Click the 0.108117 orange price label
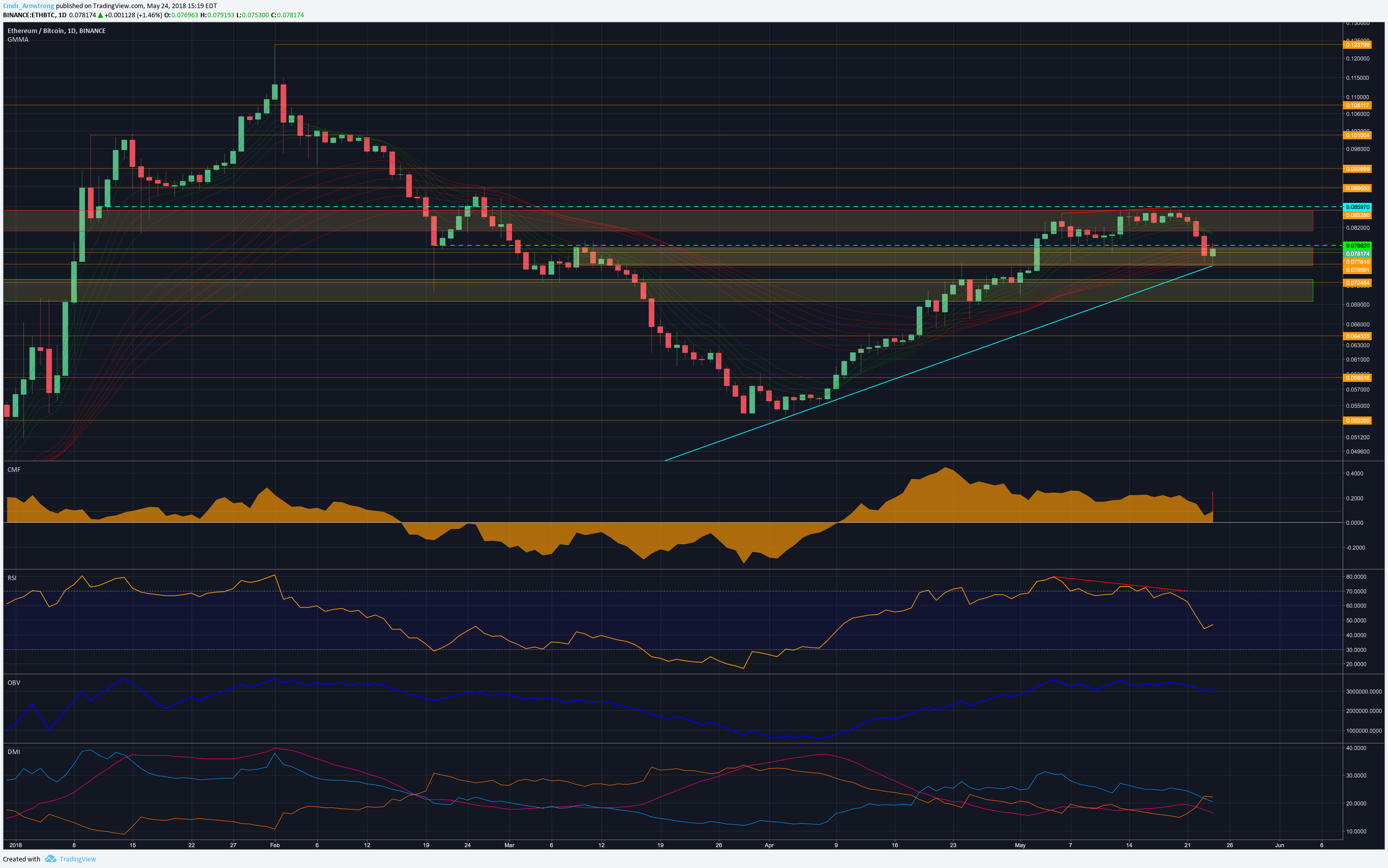1388x868 pixels. click(1357, 105)
